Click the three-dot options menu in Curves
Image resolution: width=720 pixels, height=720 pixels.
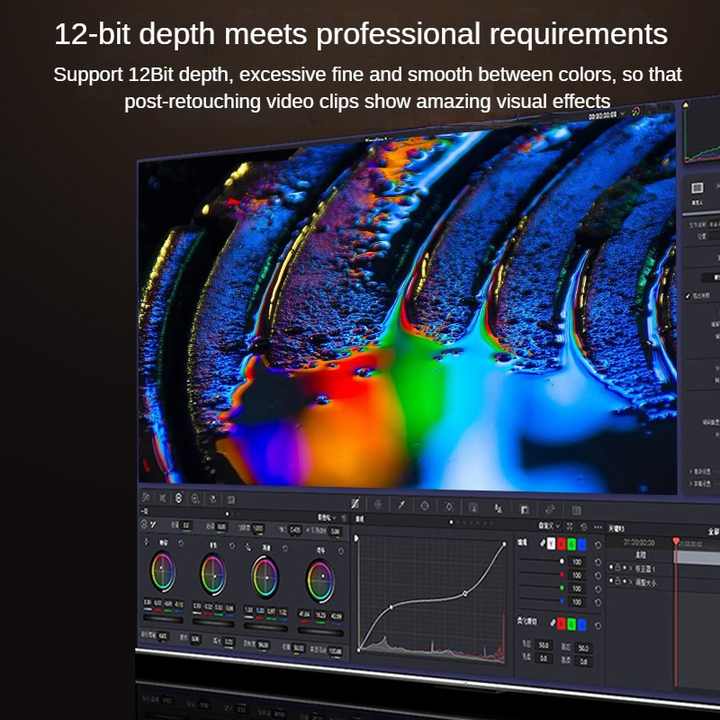coord(597,528)
